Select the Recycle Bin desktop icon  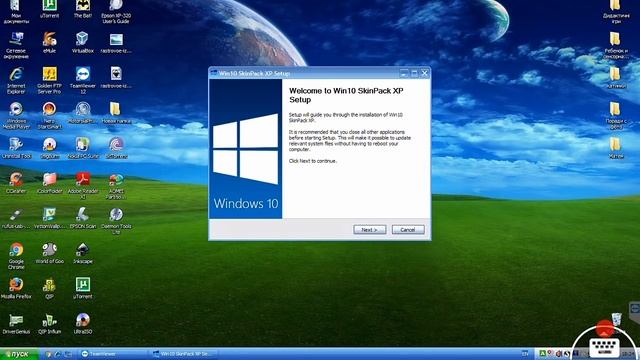[x=616, y=321]
